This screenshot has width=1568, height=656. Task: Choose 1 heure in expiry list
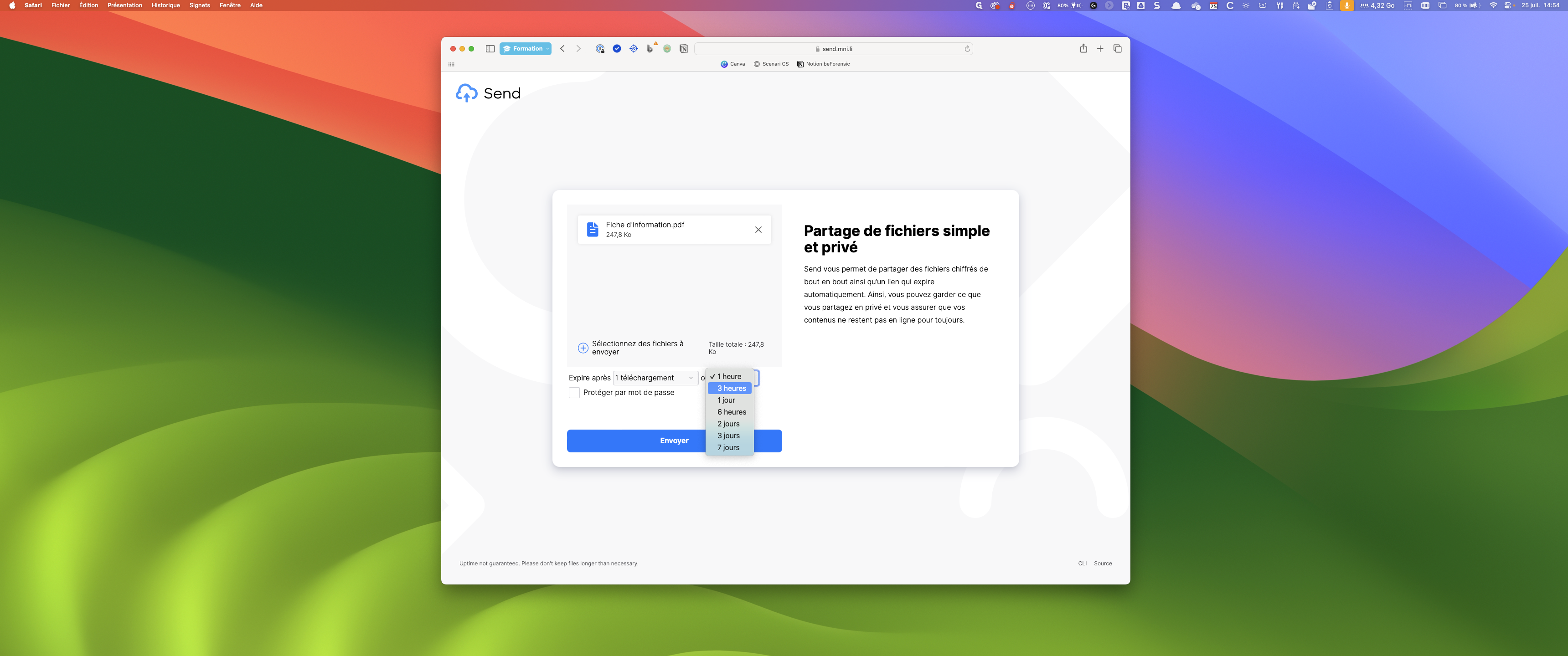[x=729, y=377]
